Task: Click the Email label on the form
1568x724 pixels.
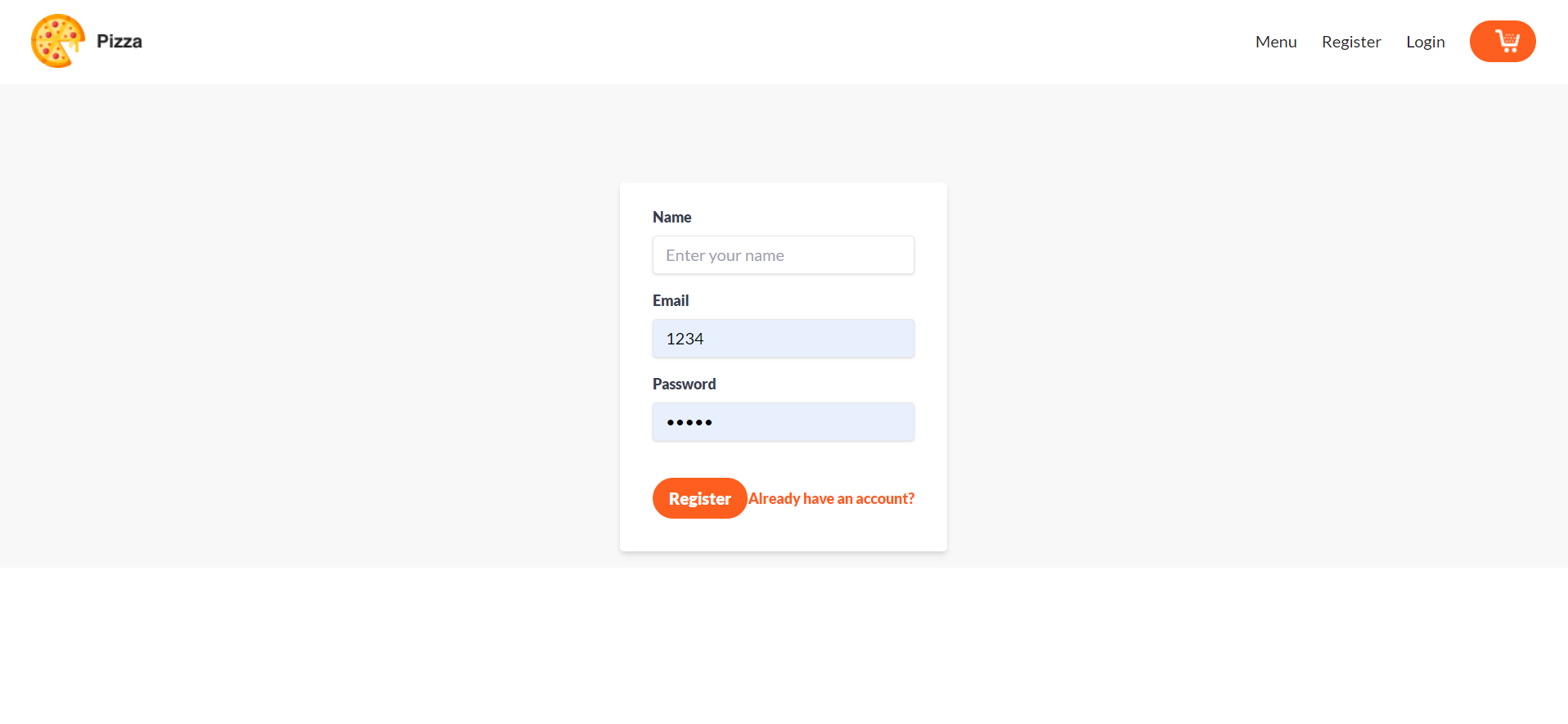Action: (671, 300)
